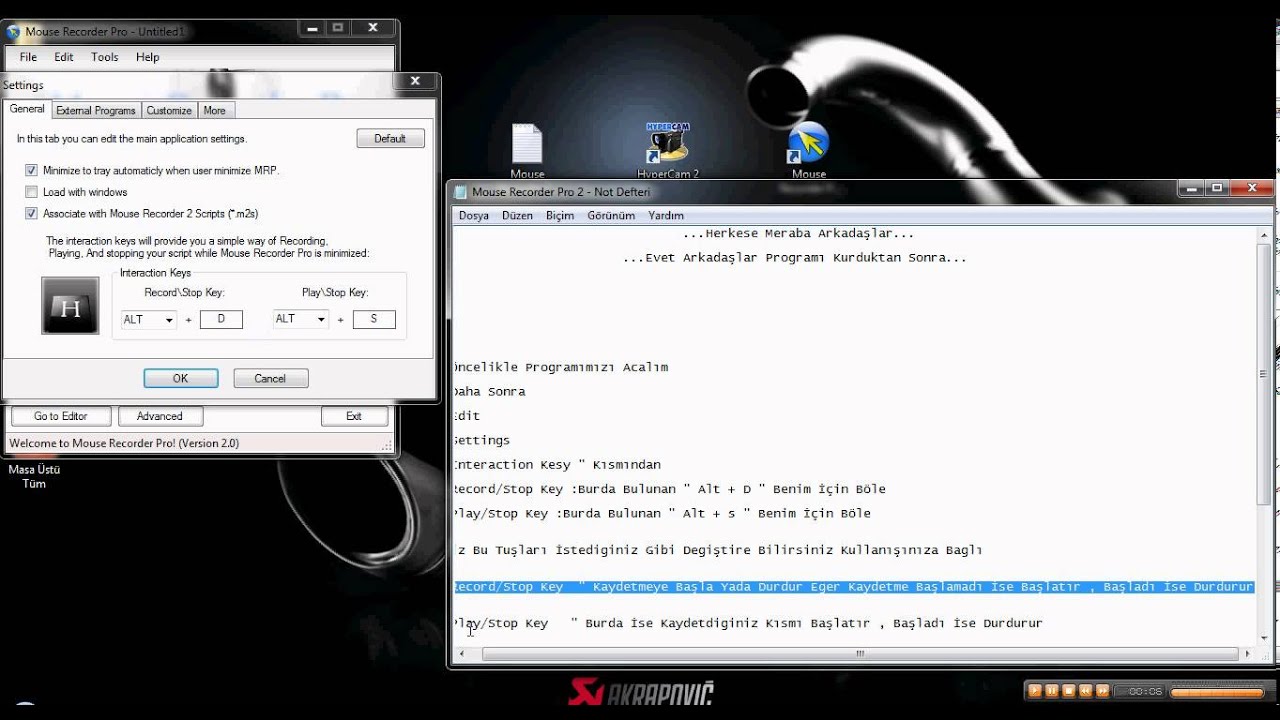Click the Advanced button
1280x720 pixels.
(x=160, y=416)
